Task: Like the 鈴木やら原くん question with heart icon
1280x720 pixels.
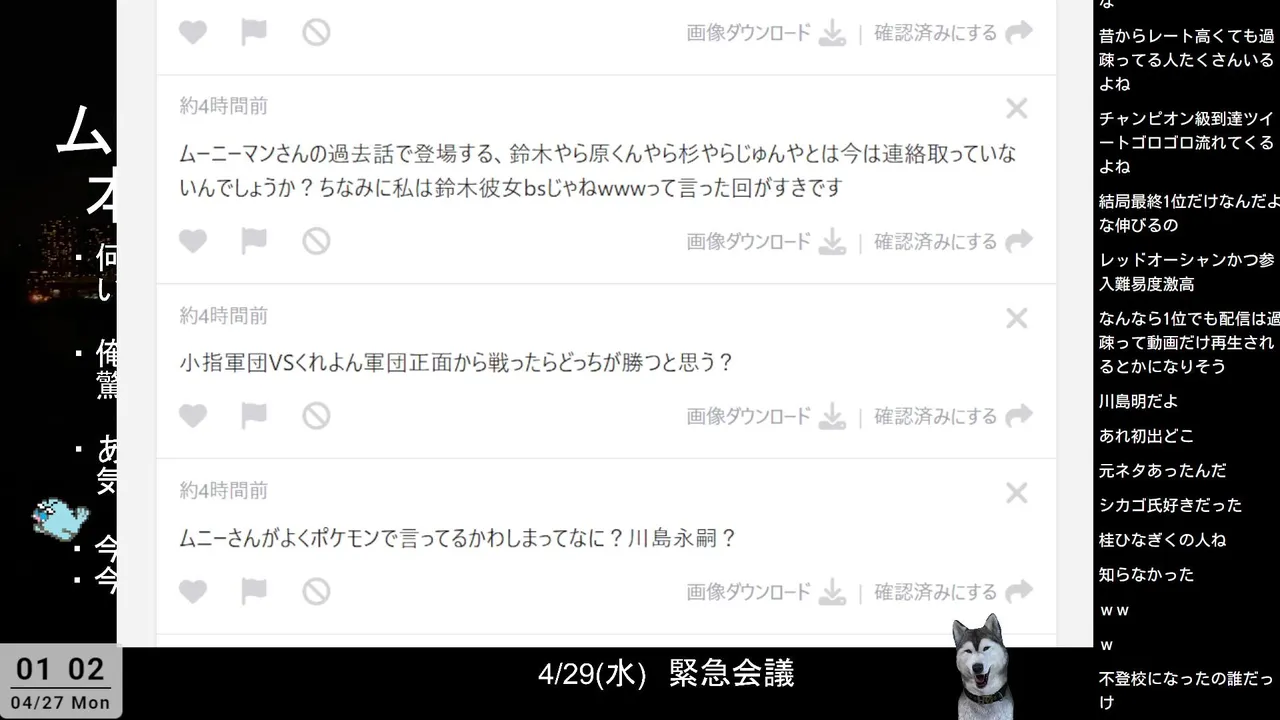Action: [193, 241]
